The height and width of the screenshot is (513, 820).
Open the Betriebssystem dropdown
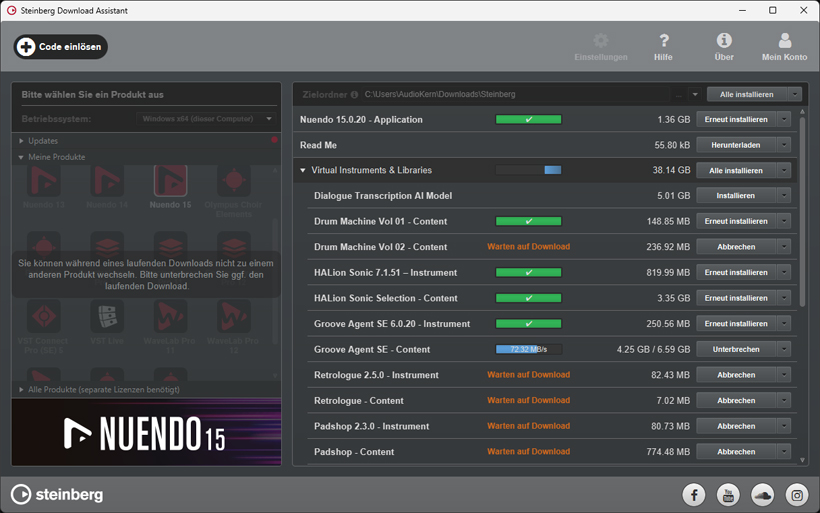click(x=207, y=119)
